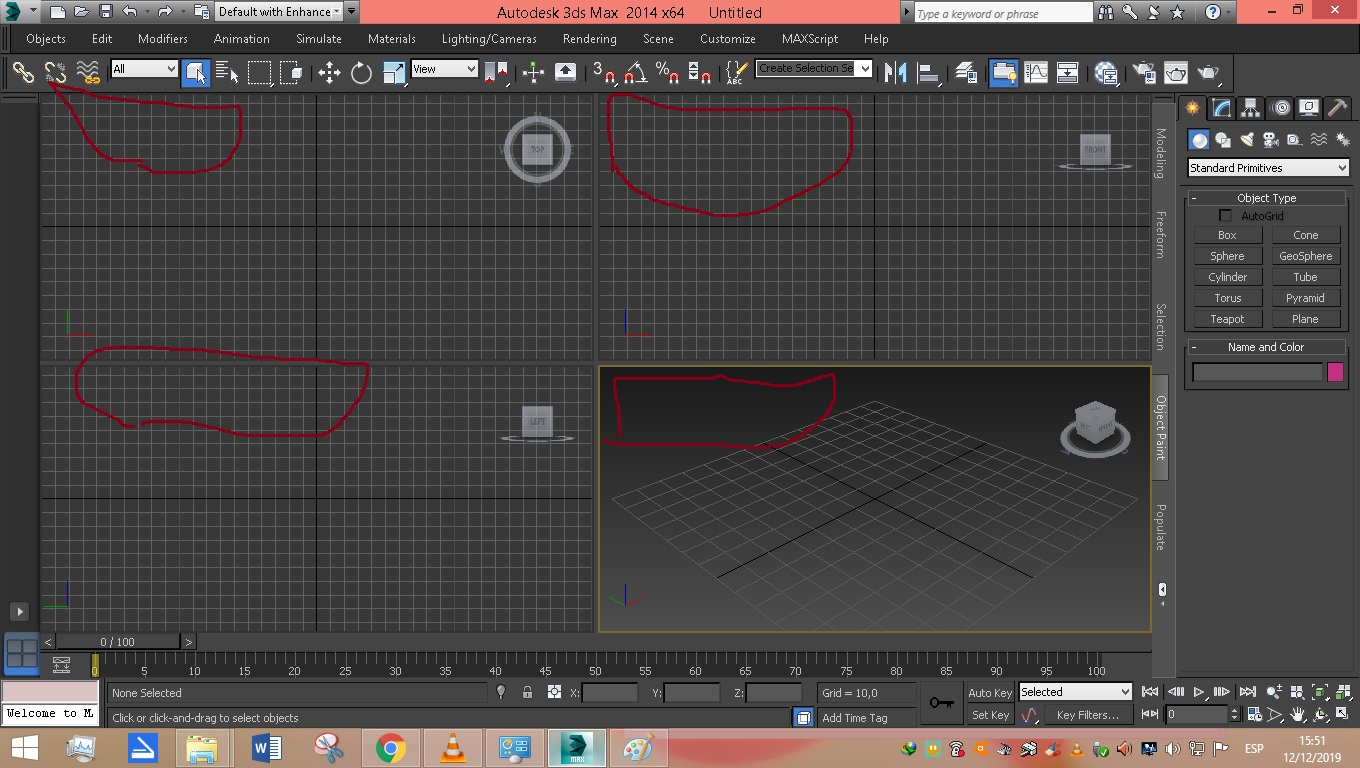Open the Utilities hammer panel
The height and width of the screenshot is (768, 1360).
pyautogui.click(x=1337, y=108)
